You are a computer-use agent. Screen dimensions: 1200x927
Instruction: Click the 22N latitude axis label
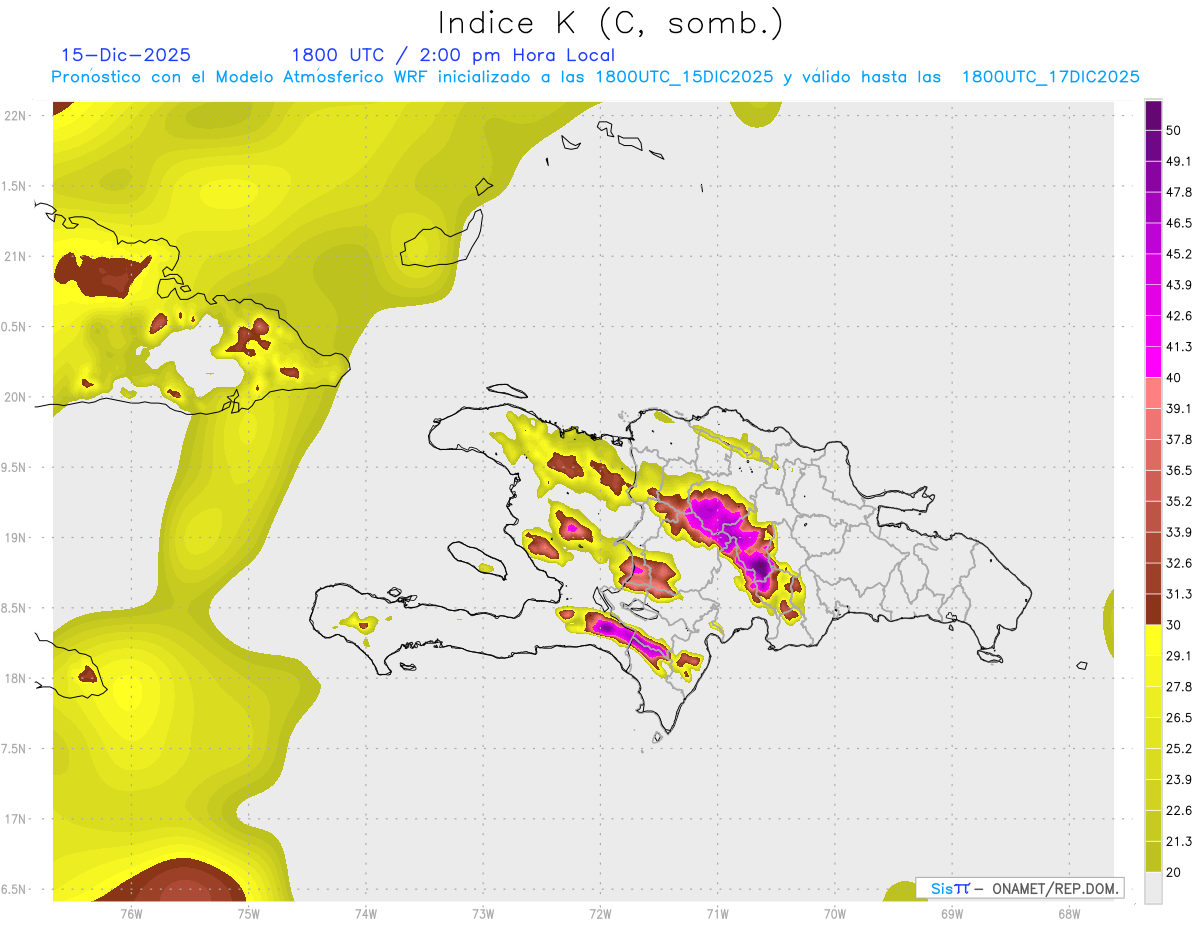coord(15,115)
